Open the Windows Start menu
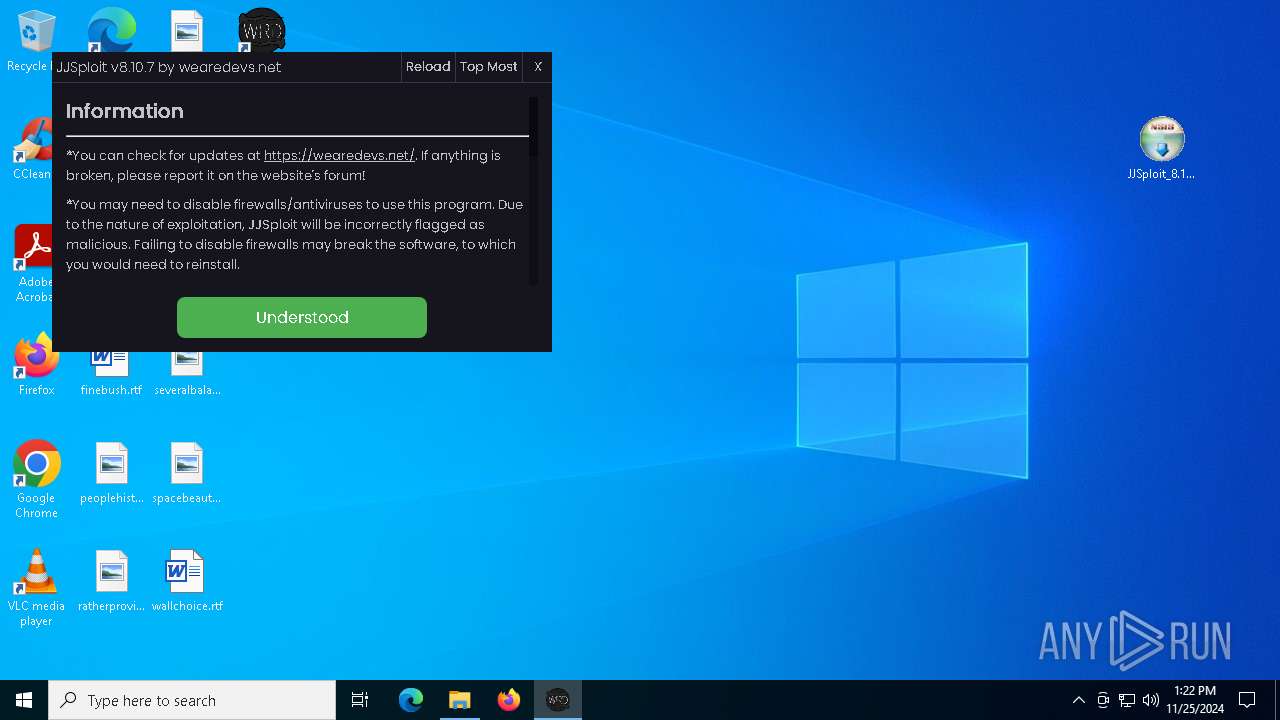 coord(24,700)
